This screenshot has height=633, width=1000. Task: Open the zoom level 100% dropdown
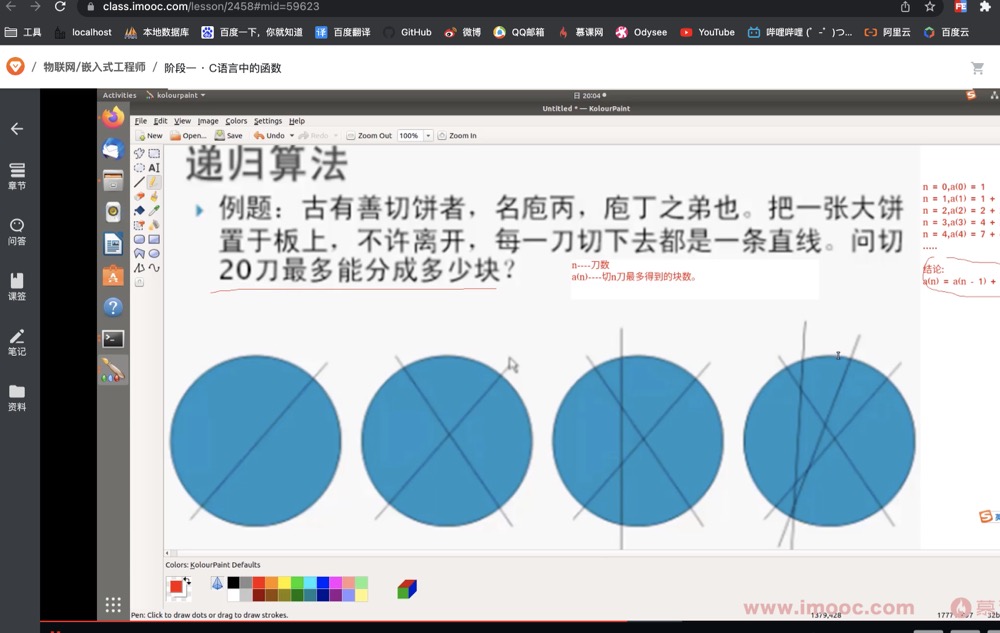click(428, 135)
